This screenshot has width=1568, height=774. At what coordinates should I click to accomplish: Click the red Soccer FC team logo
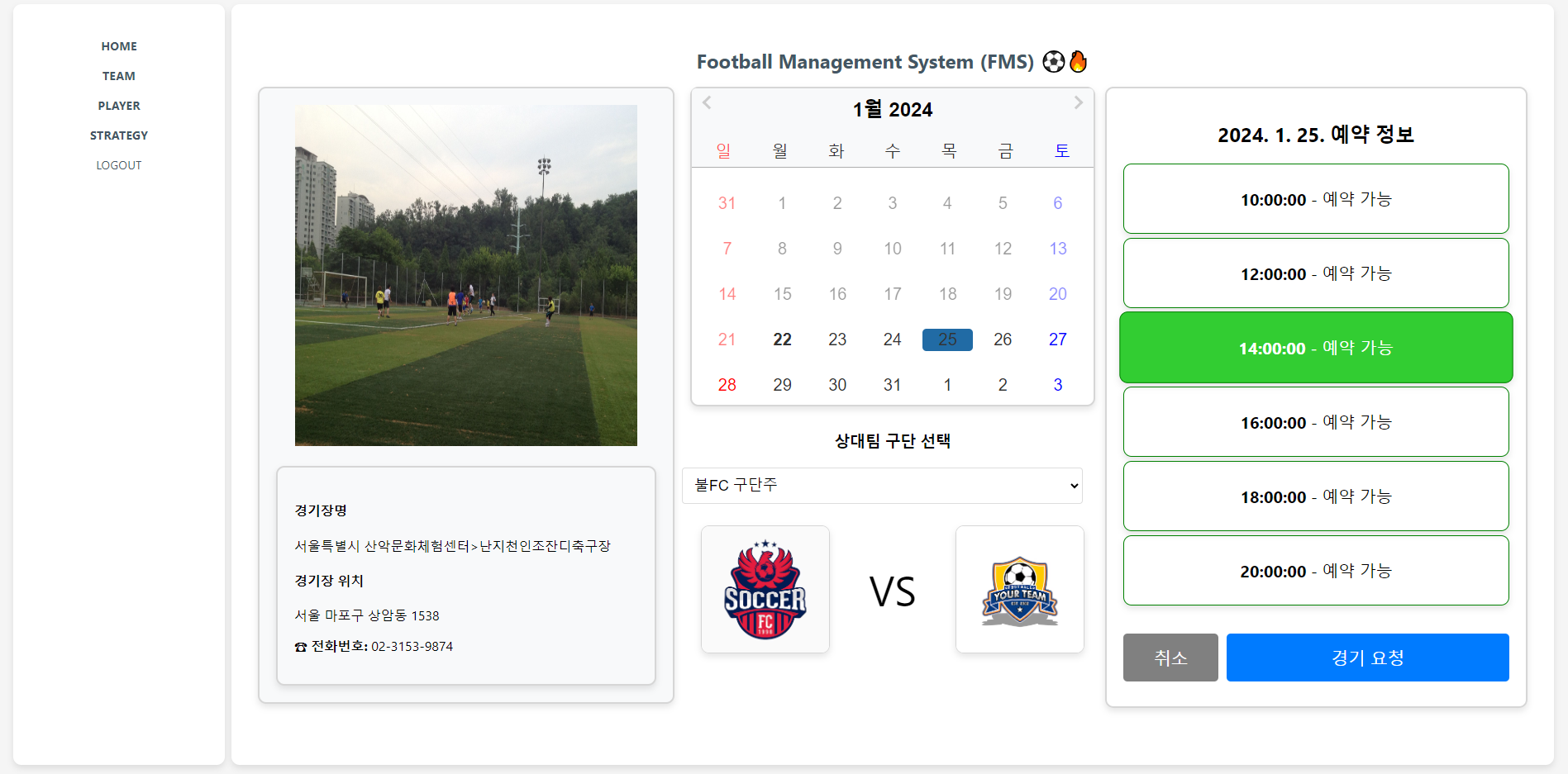coord(765,590)
